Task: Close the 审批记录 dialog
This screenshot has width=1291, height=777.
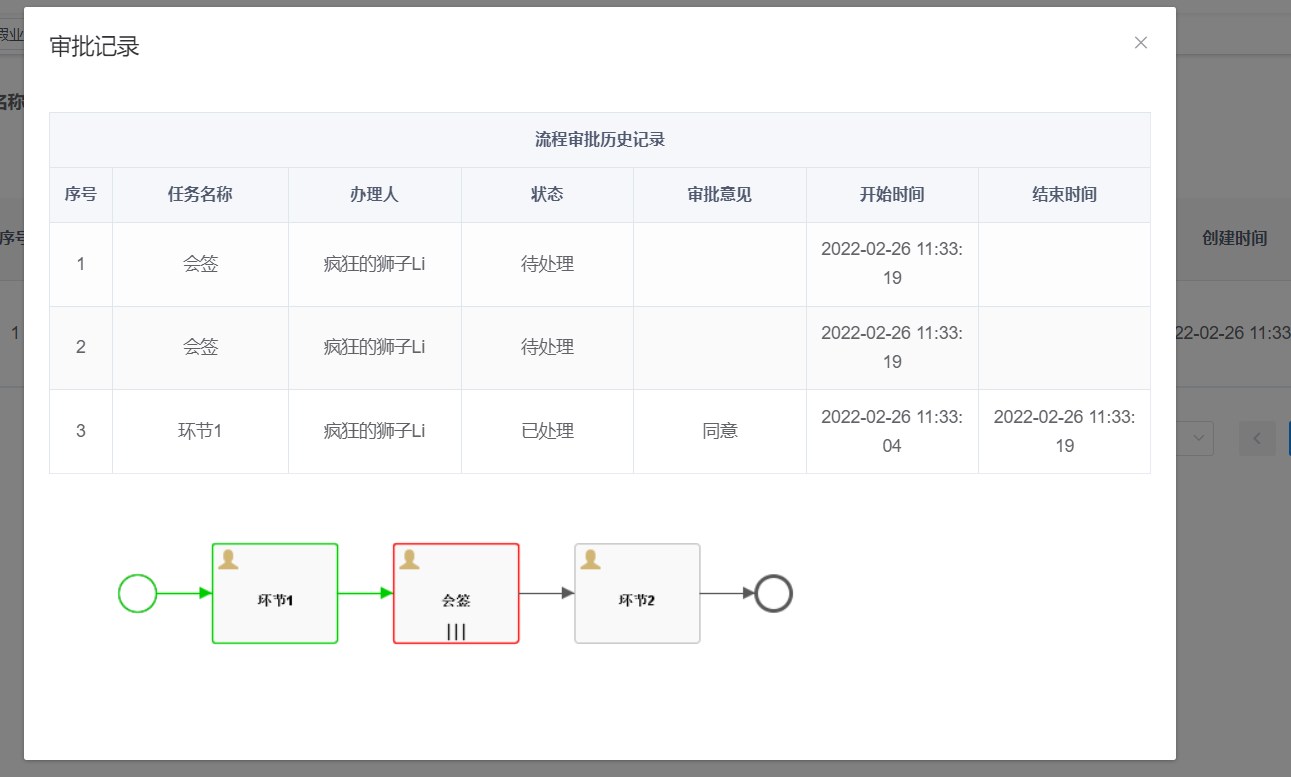Action: (x=1140, y=43)
